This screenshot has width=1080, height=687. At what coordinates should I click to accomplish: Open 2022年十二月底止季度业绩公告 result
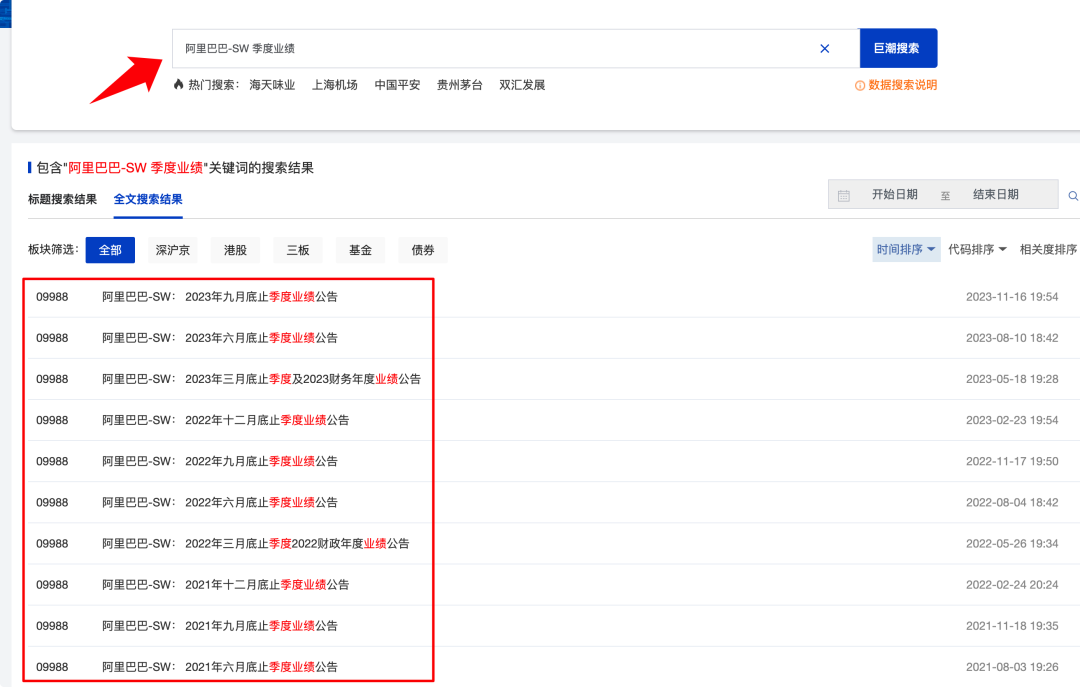267,420
